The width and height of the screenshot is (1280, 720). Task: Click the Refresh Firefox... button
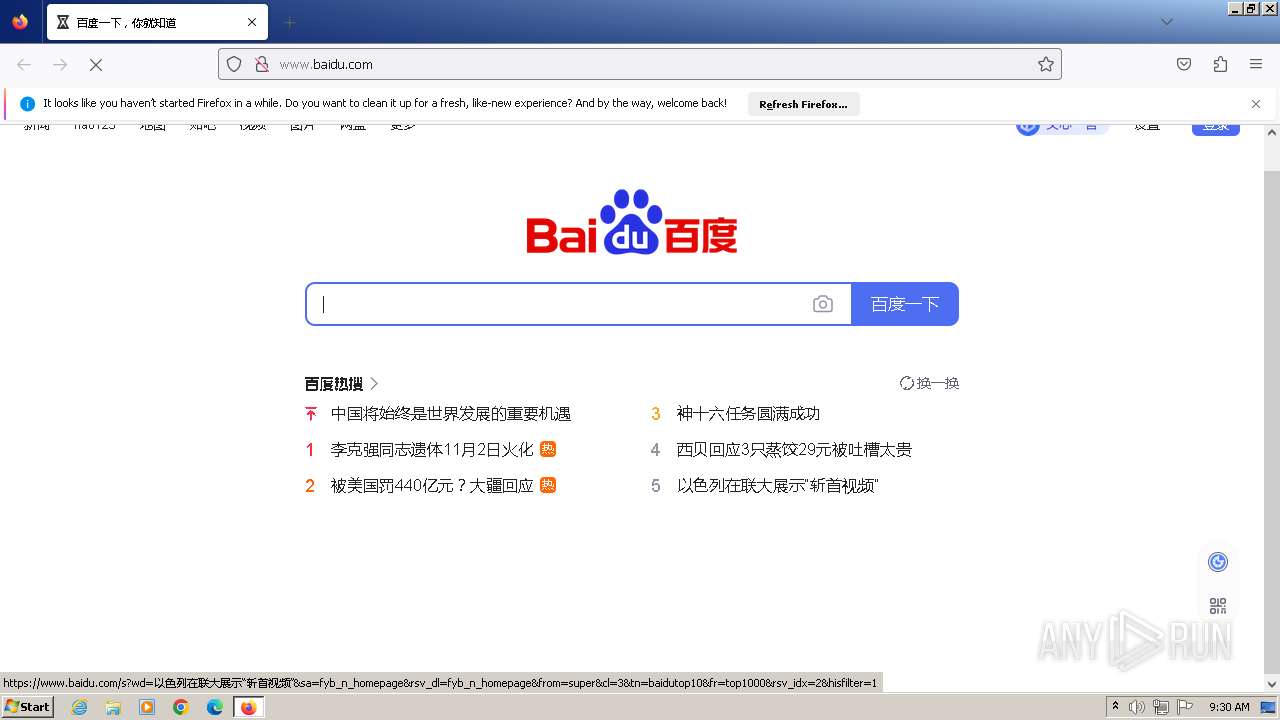click(x=803, y=104)
